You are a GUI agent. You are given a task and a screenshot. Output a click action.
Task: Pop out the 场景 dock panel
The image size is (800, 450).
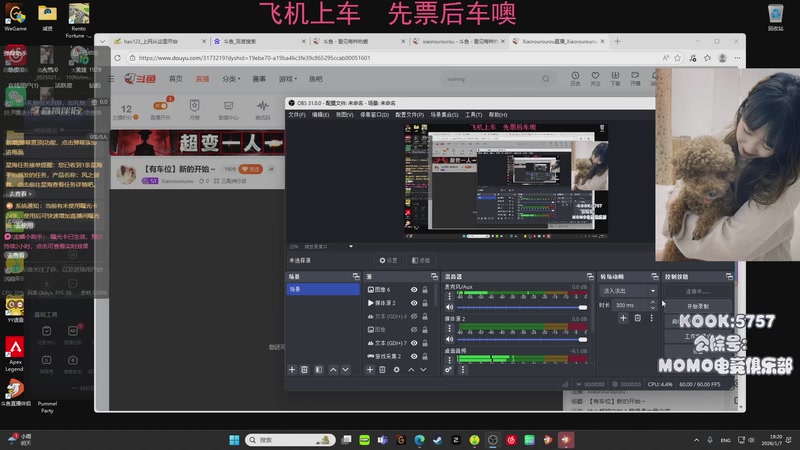coord(356,276)
